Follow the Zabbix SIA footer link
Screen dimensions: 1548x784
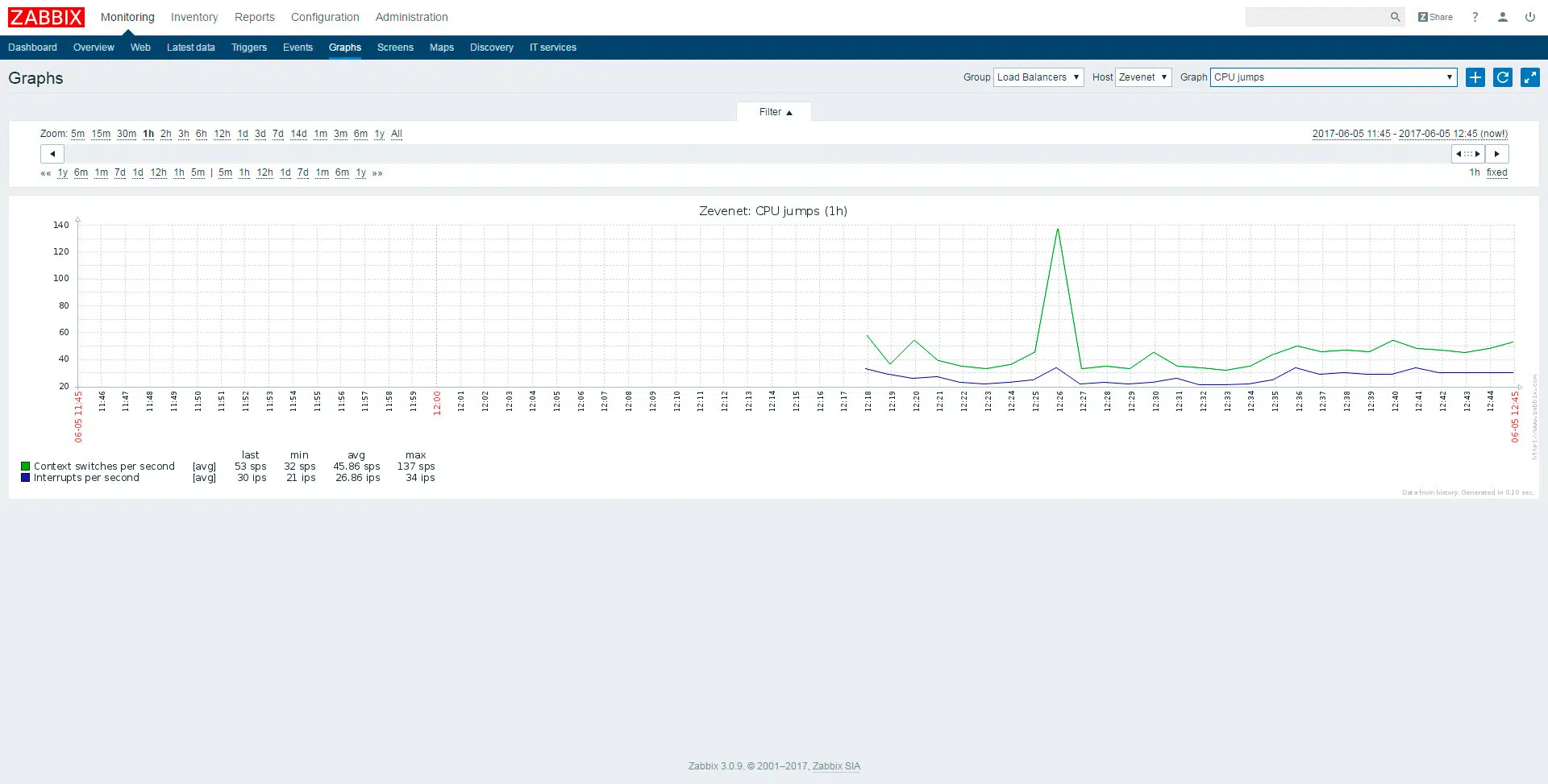coord(836,766)
